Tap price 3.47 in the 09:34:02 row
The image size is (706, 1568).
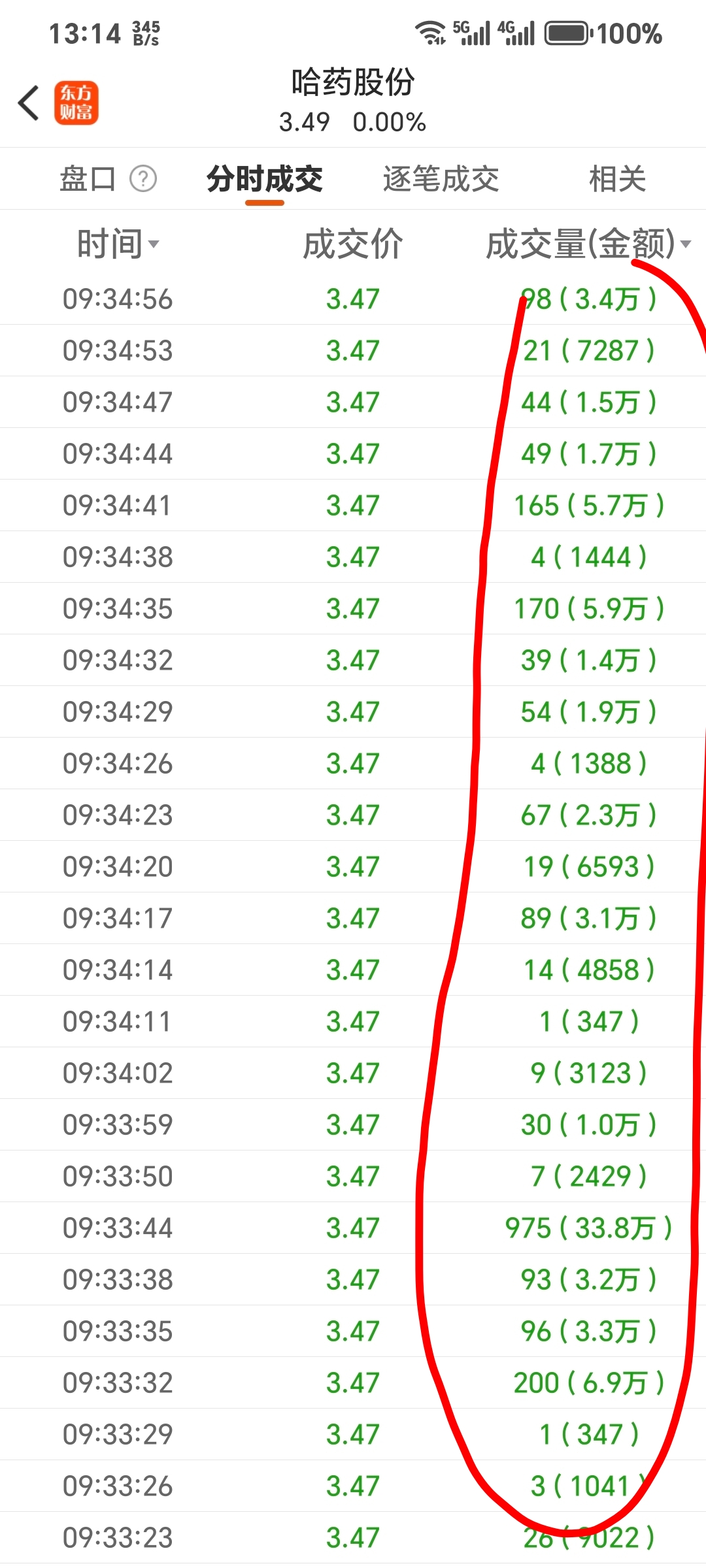(x=353, y=1073)
